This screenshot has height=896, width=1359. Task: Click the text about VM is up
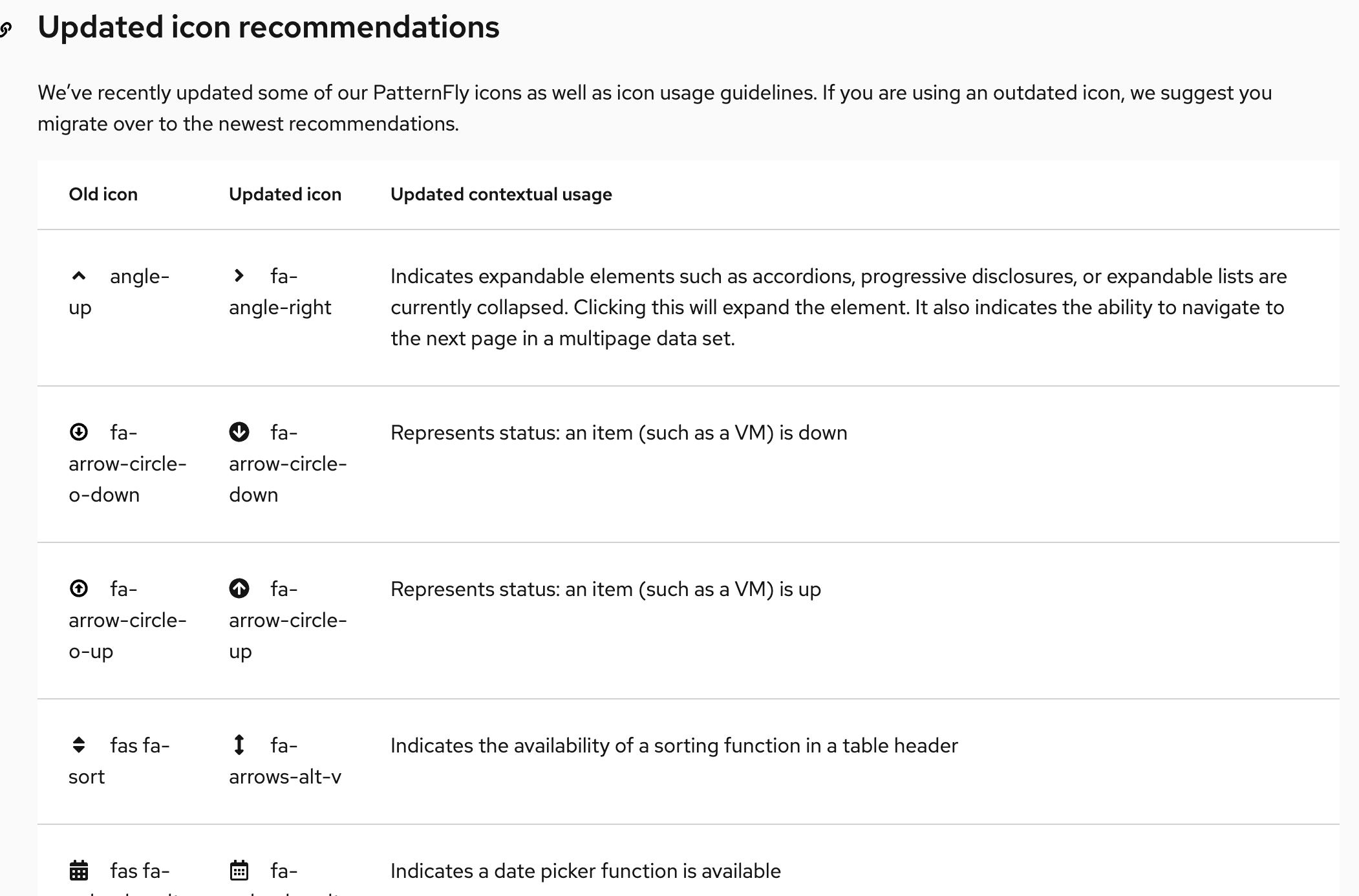606,589
